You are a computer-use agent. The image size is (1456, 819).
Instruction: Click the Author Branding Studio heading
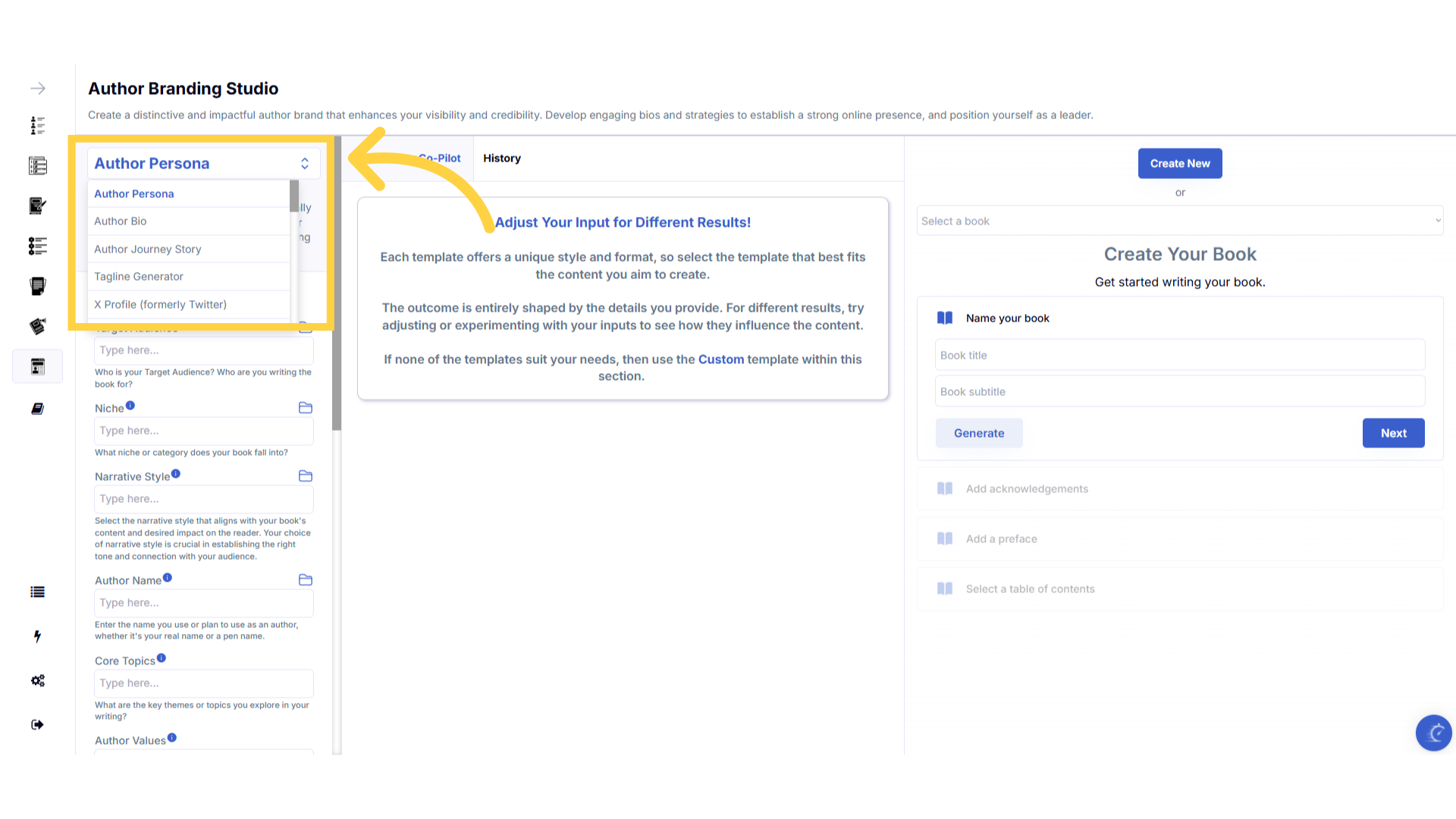[x=184, y=89]
